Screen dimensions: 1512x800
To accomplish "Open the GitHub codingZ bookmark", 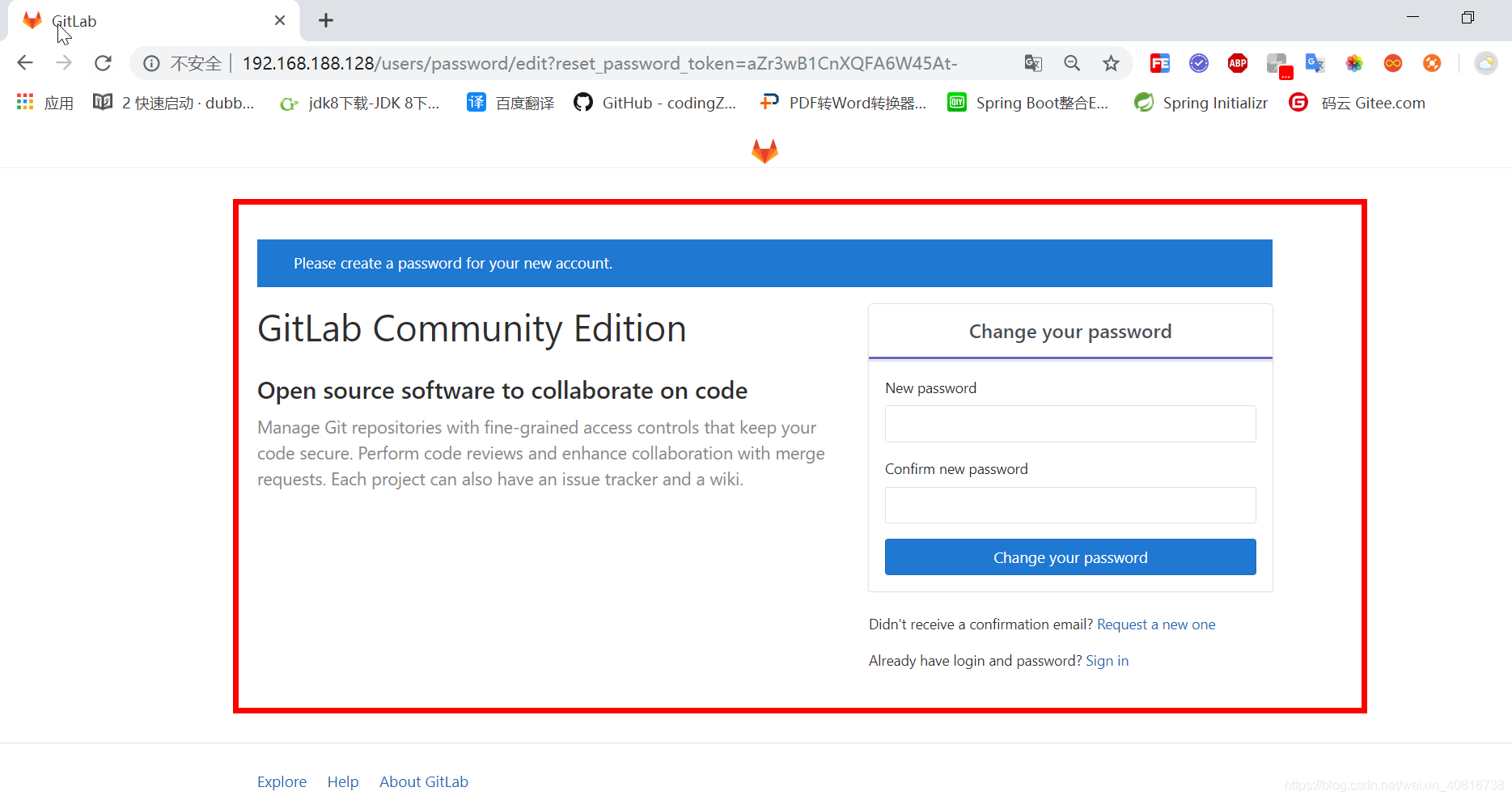I will pos(655,103).
